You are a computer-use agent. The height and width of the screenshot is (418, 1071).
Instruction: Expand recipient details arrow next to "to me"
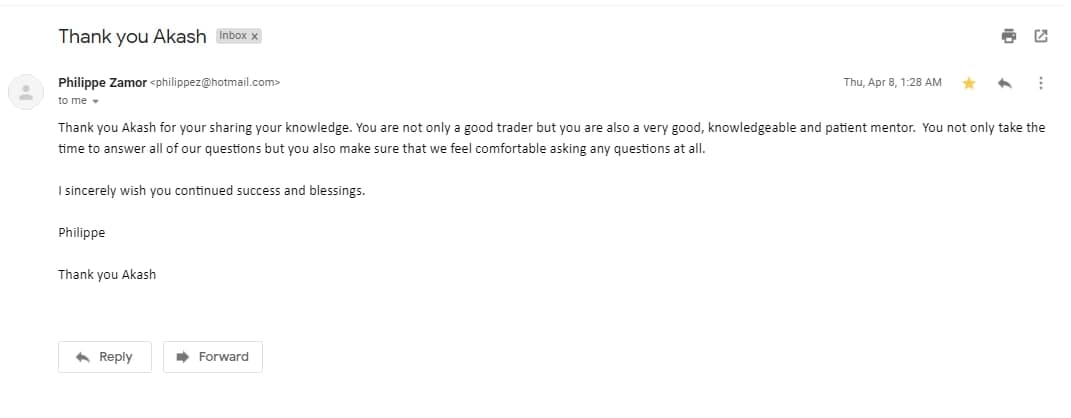point(96,101)
